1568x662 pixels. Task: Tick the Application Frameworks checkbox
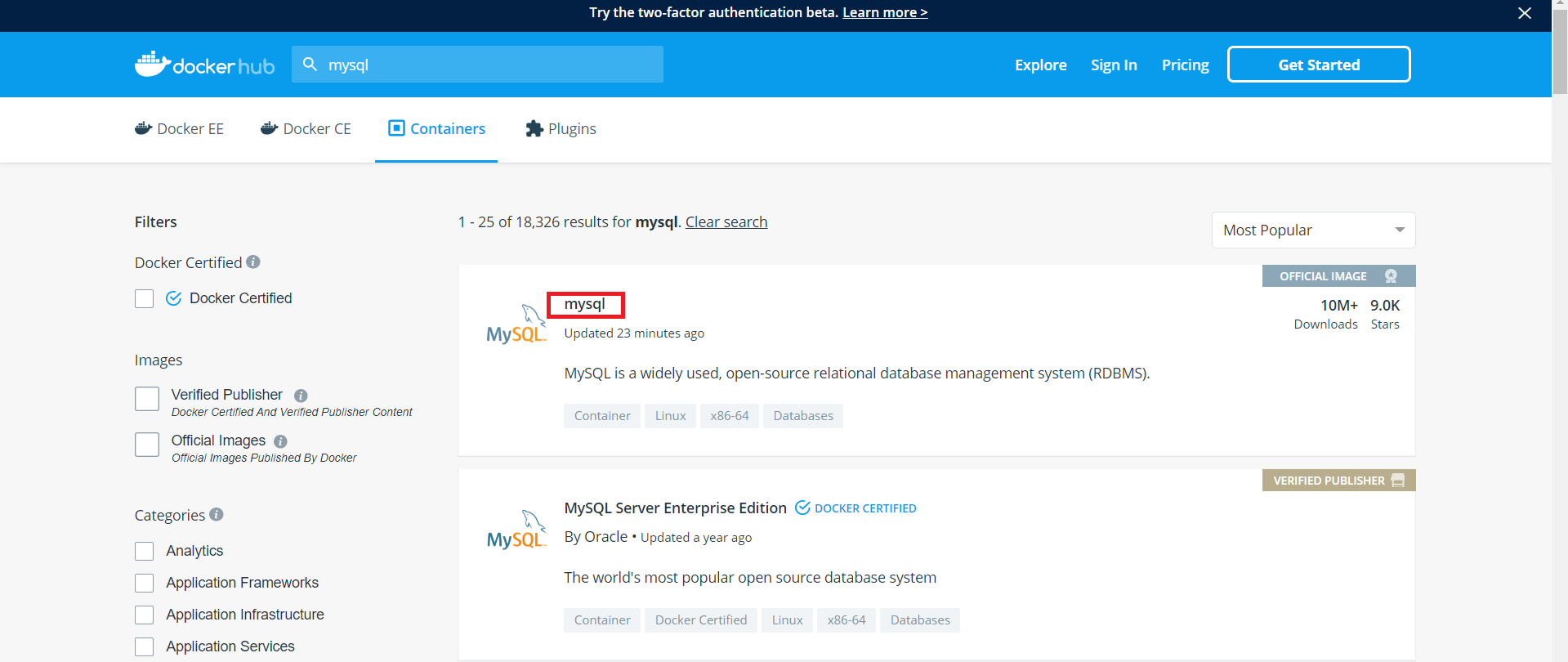tap(145, 584)
